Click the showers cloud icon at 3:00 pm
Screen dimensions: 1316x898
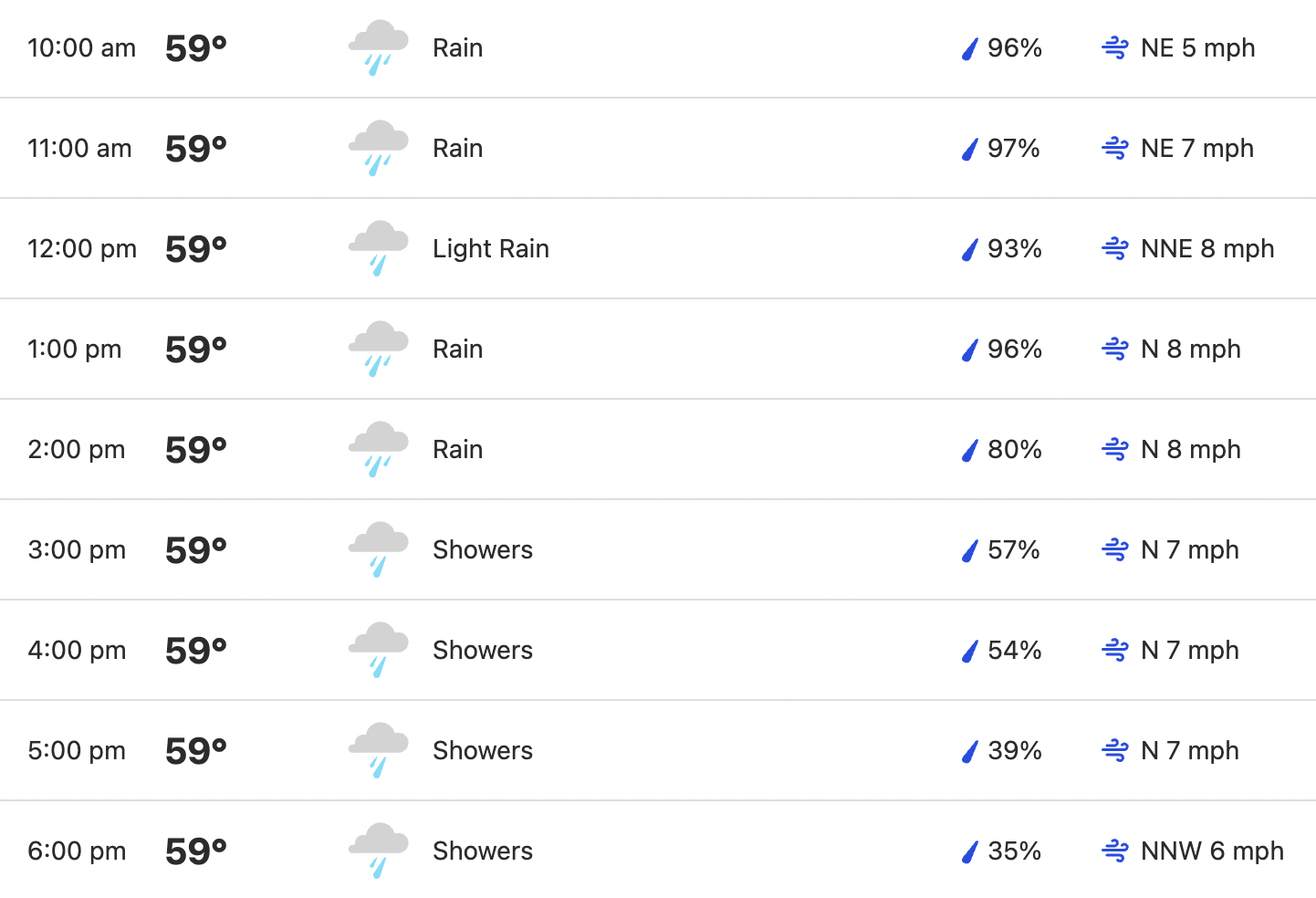(x=378, y=549)
